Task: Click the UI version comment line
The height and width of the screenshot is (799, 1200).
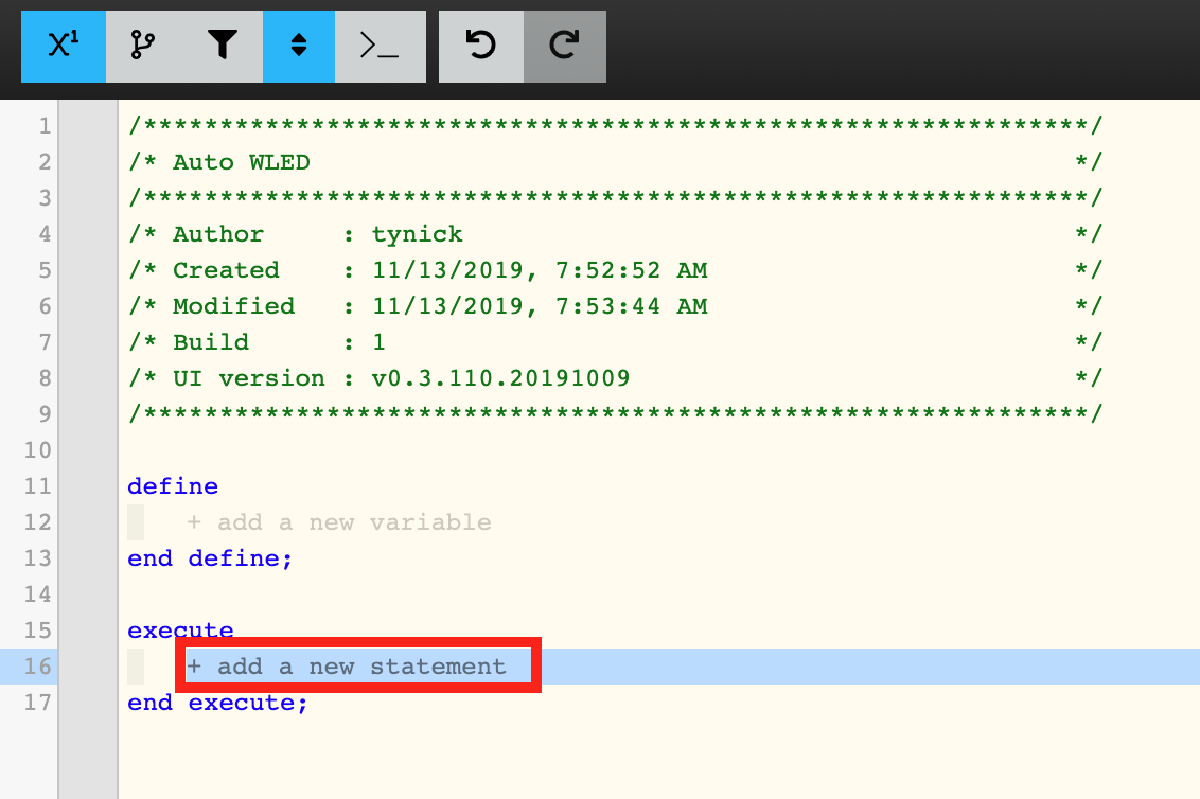Action: click(x=615, y=378)
